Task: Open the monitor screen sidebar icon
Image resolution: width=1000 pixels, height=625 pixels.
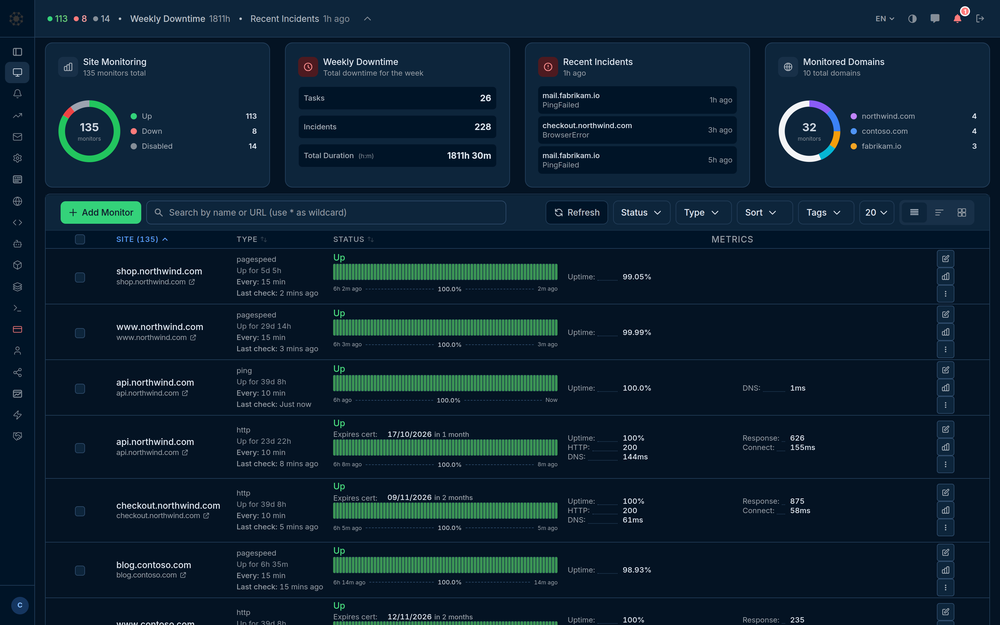Action: (x=17, y=73)
